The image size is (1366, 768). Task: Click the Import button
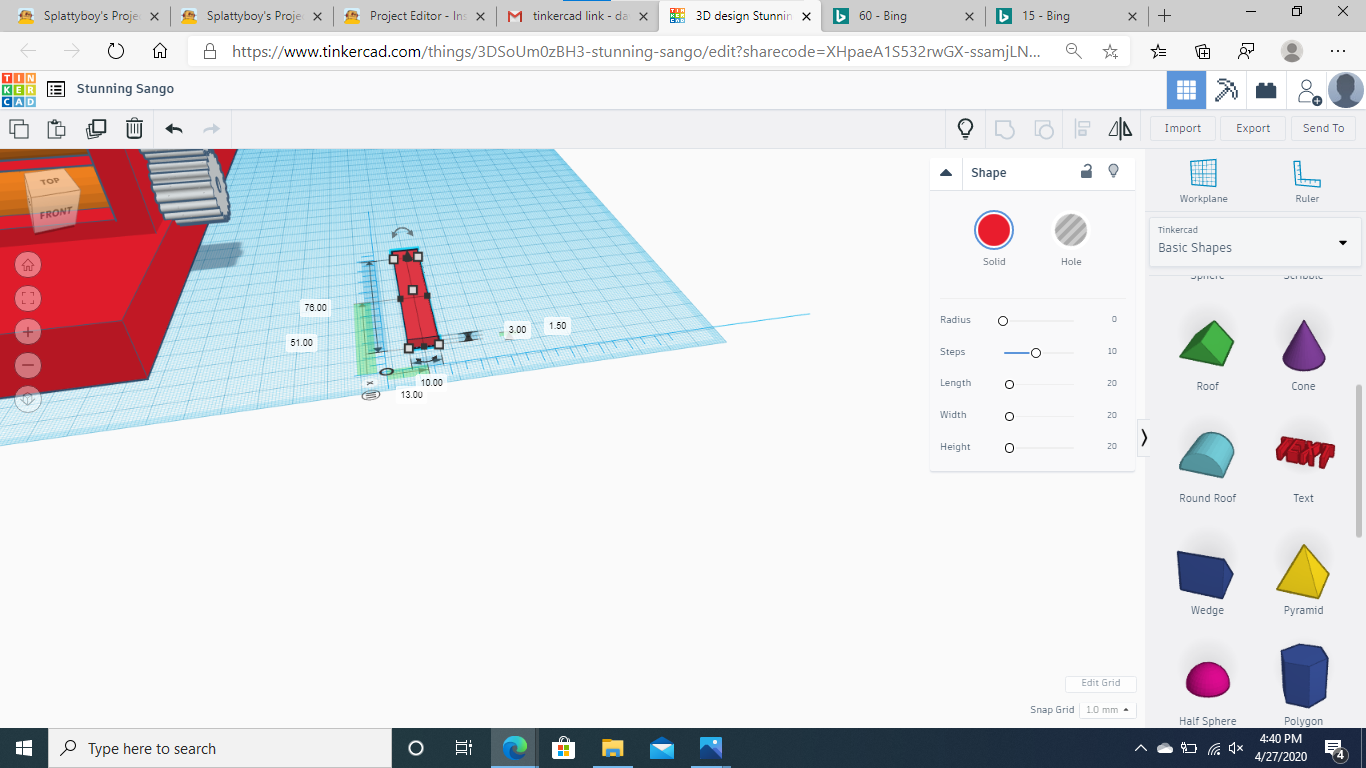coord(1183,128)
